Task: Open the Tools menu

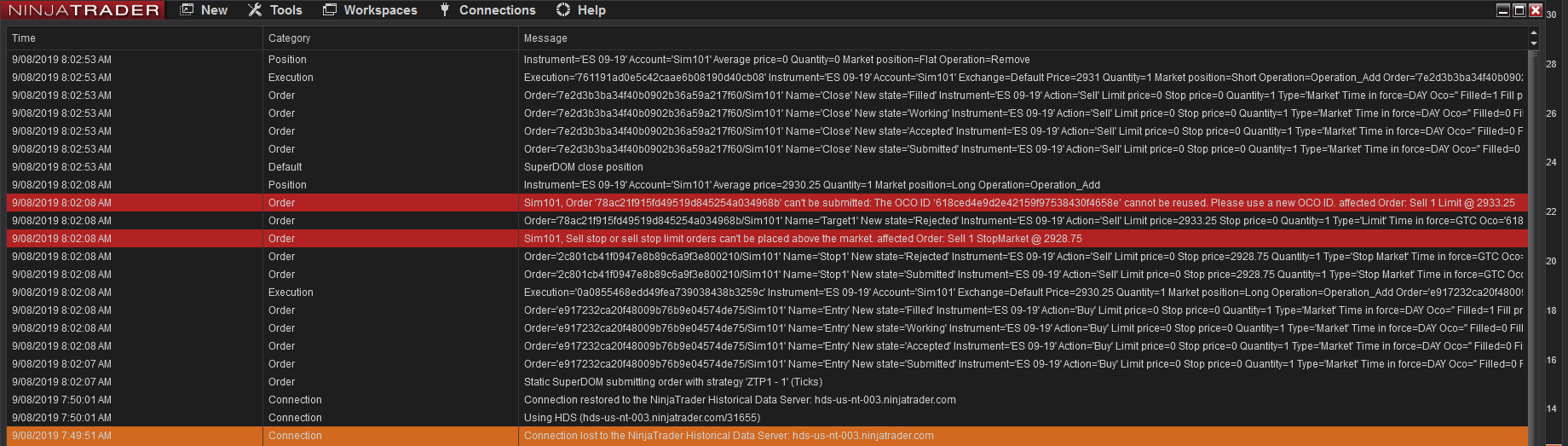Action: [275, 10]
